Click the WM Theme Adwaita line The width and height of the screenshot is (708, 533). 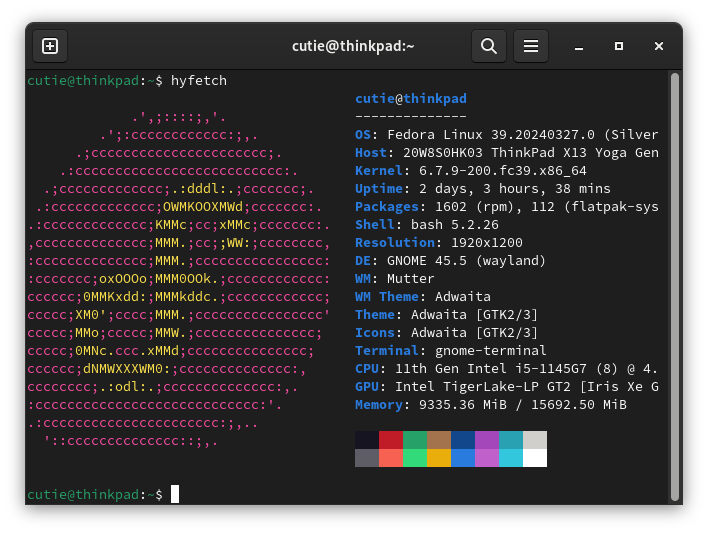pos(423,297)
